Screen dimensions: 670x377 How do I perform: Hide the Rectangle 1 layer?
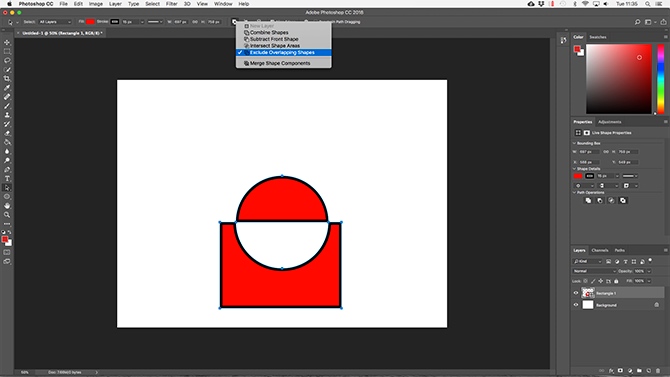pyautogui.click(x=576, y=293)
